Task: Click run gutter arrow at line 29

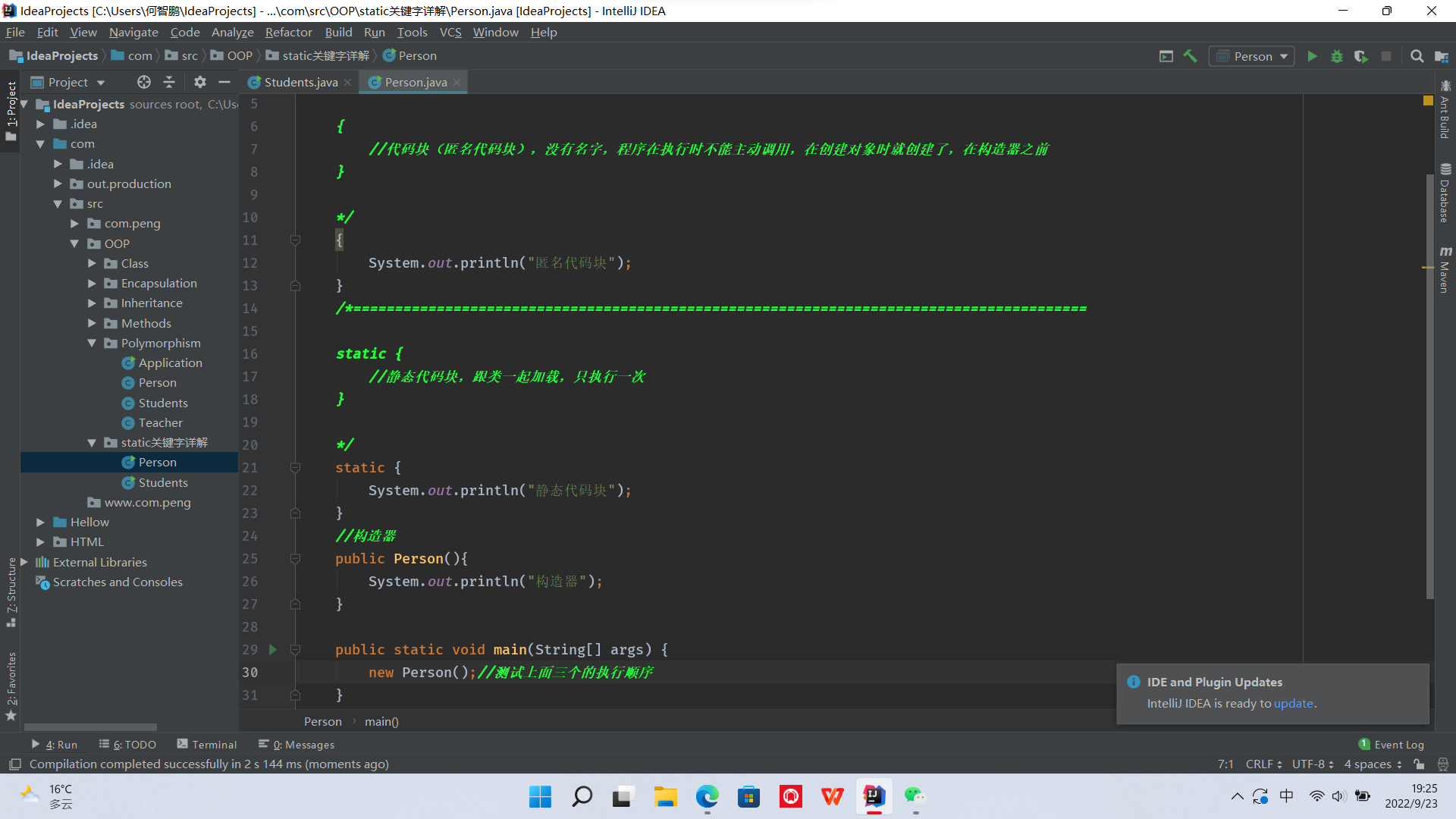Action: (x=273, y=649)
